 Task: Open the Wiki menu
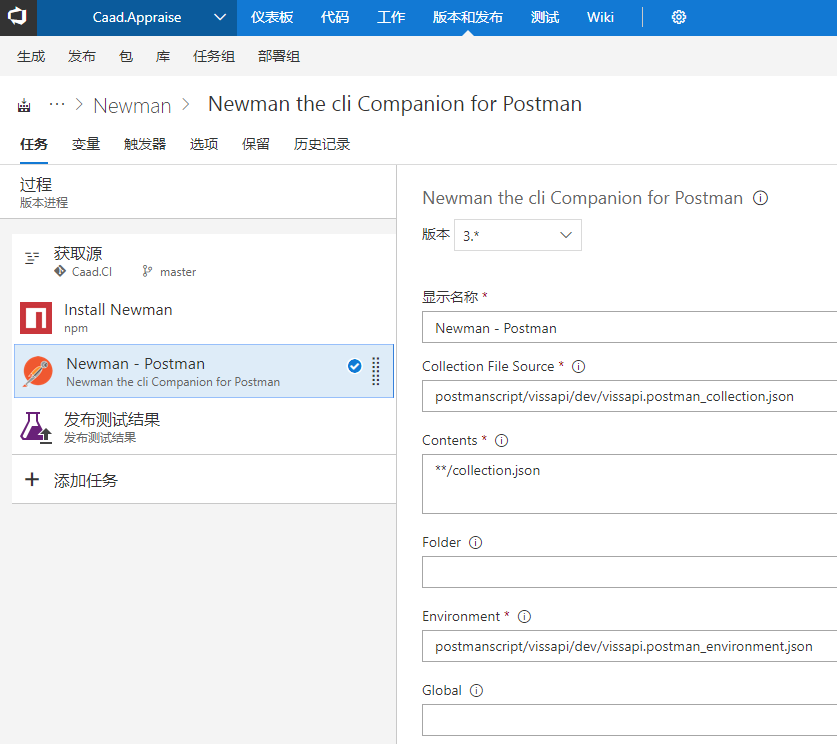coord(600,18)
